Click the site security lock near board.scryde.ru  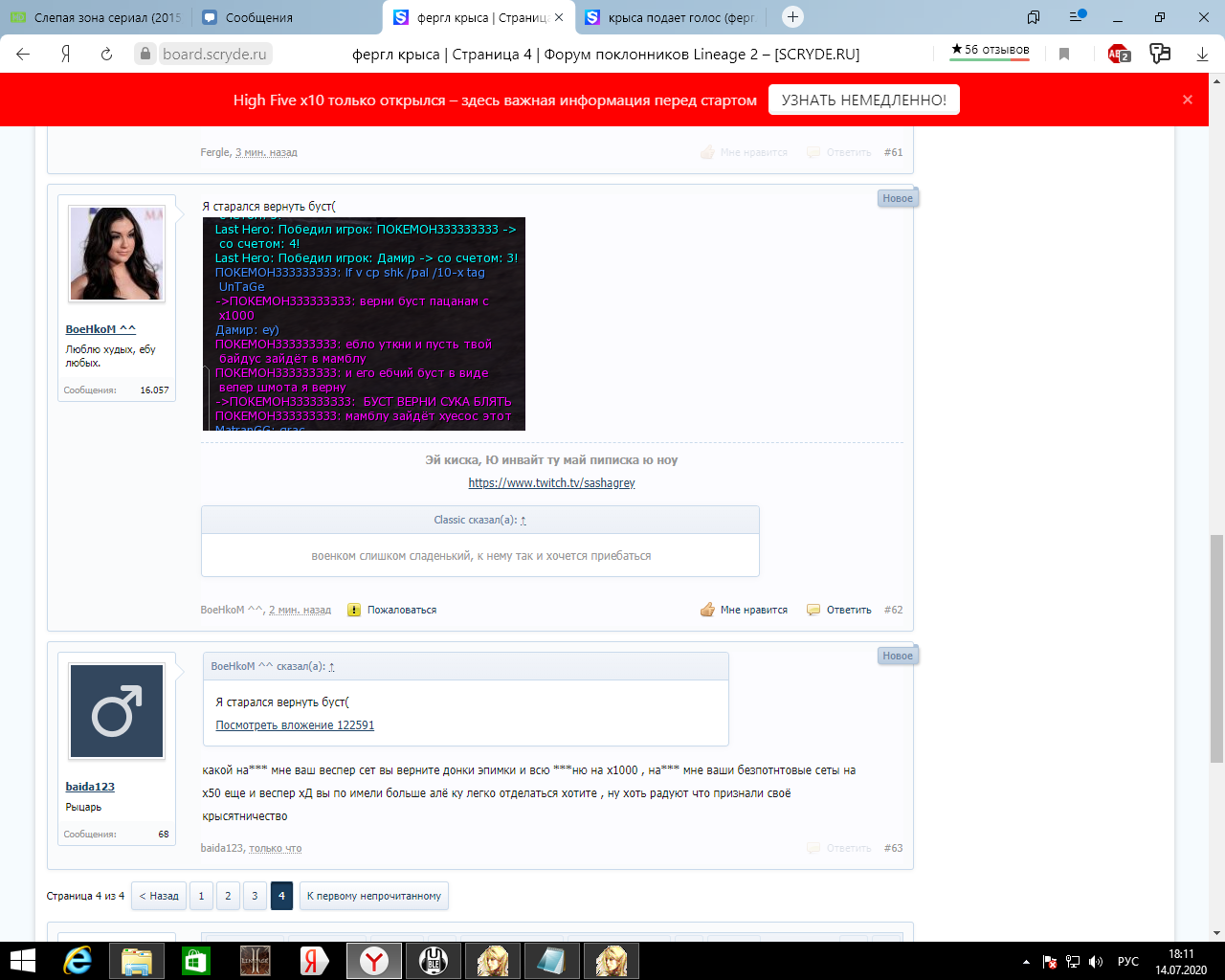tap(144, 54)
